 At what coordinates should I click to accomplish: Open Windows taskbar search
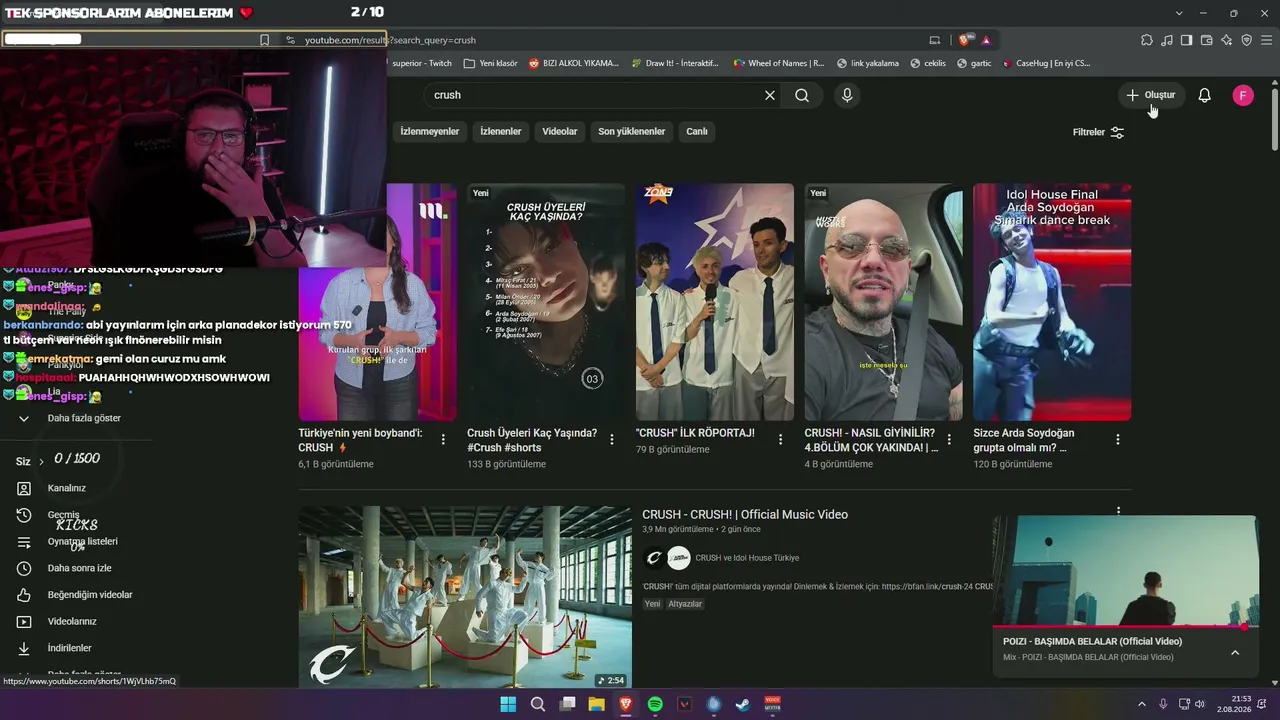[x=538, y=704]
